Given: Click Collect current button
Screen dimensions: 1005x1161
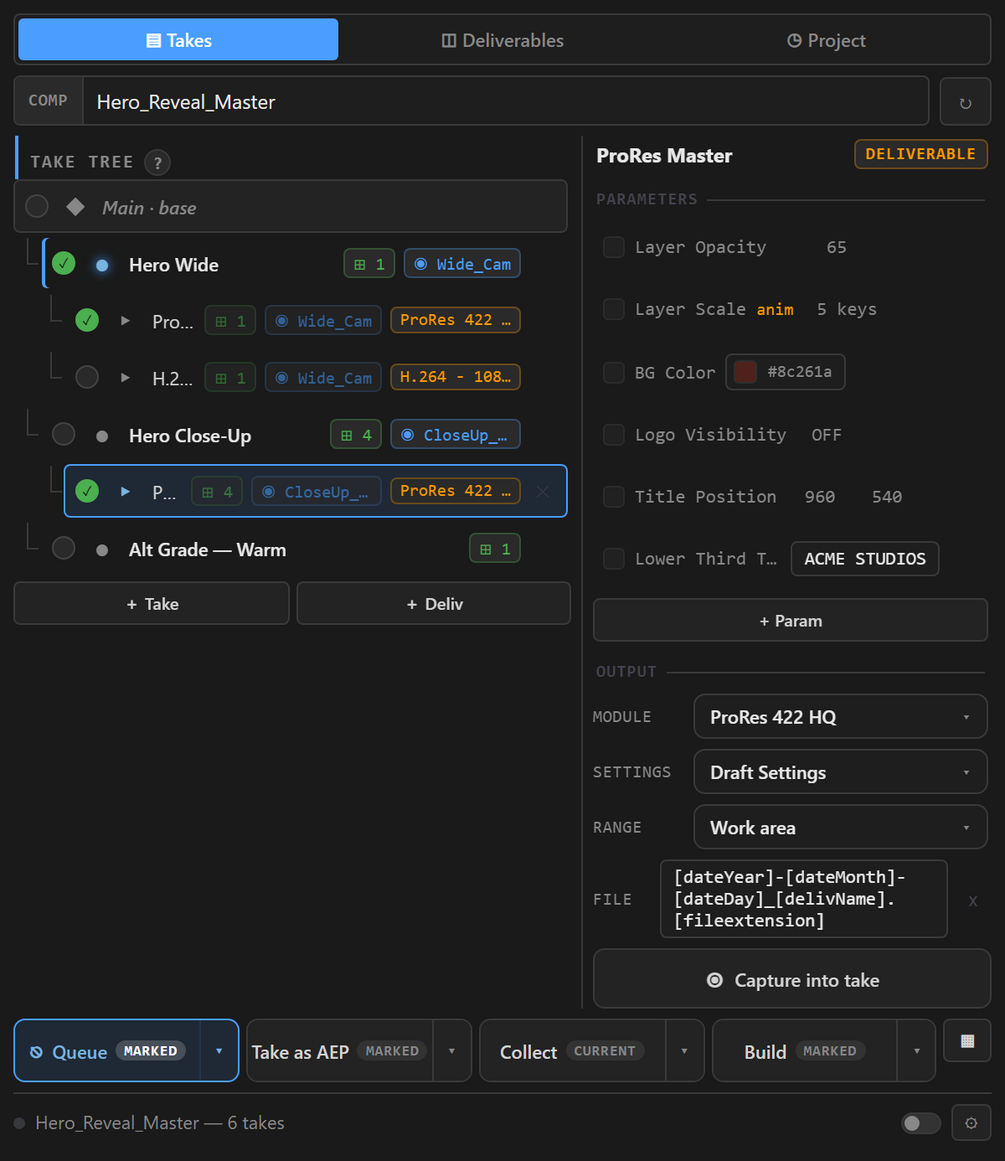Looking at the screenshot, I should pyautogui.click(x=572, y=1051).
